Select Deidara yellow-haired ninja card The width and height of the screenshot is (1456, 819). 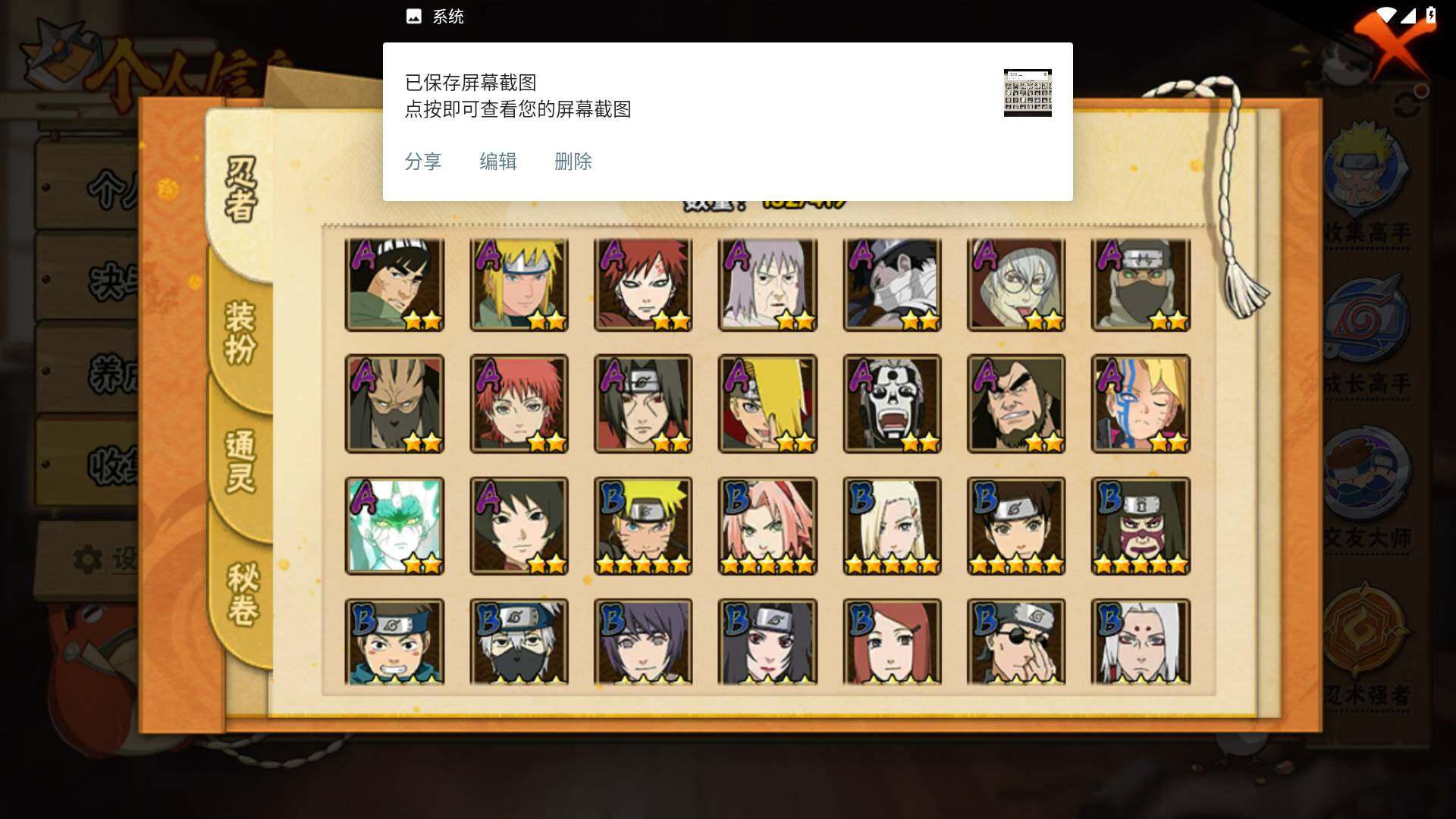coord(767,404)
